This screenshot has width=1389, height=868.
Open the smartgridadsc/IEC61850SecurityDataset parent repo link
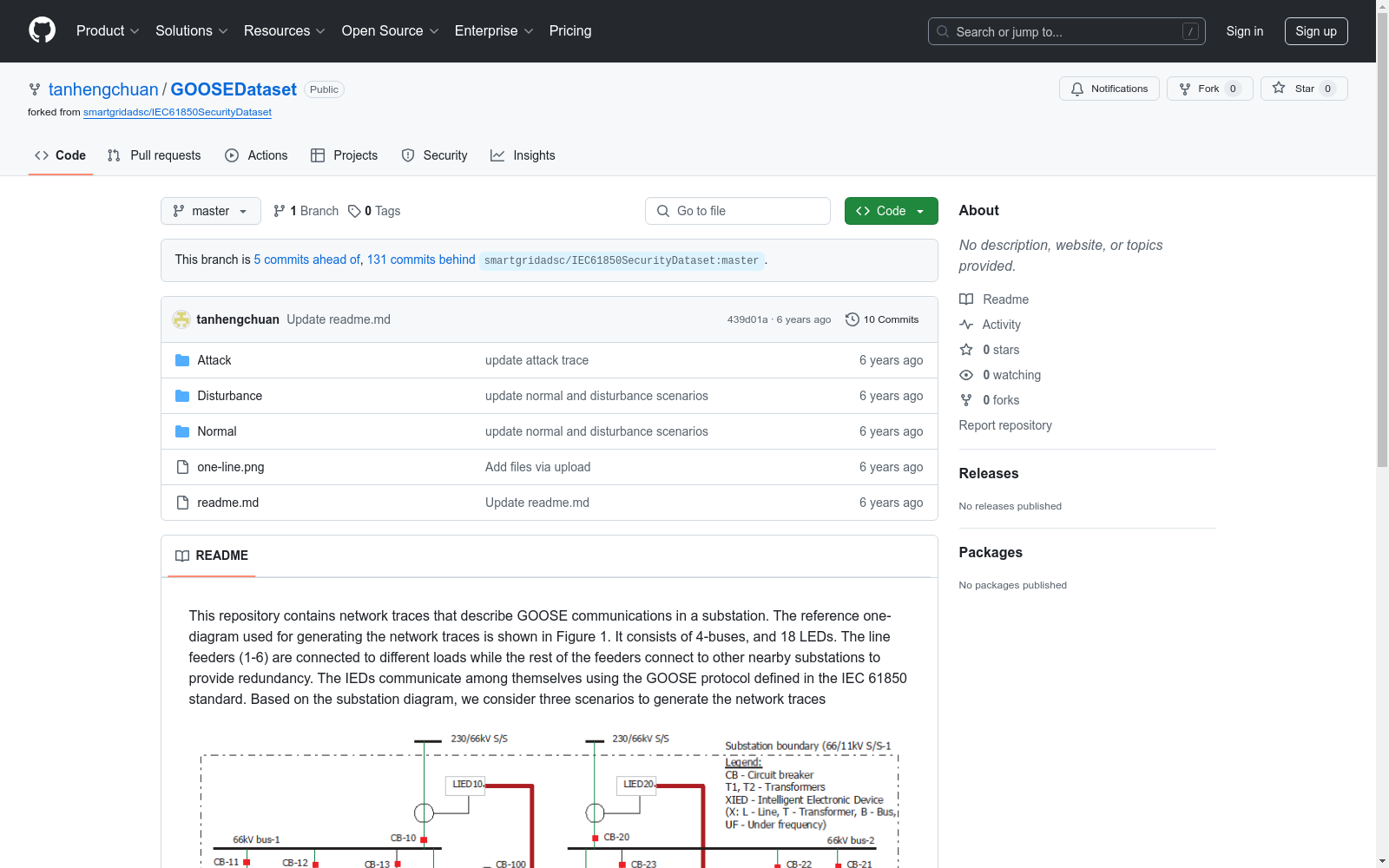point(177,112)
